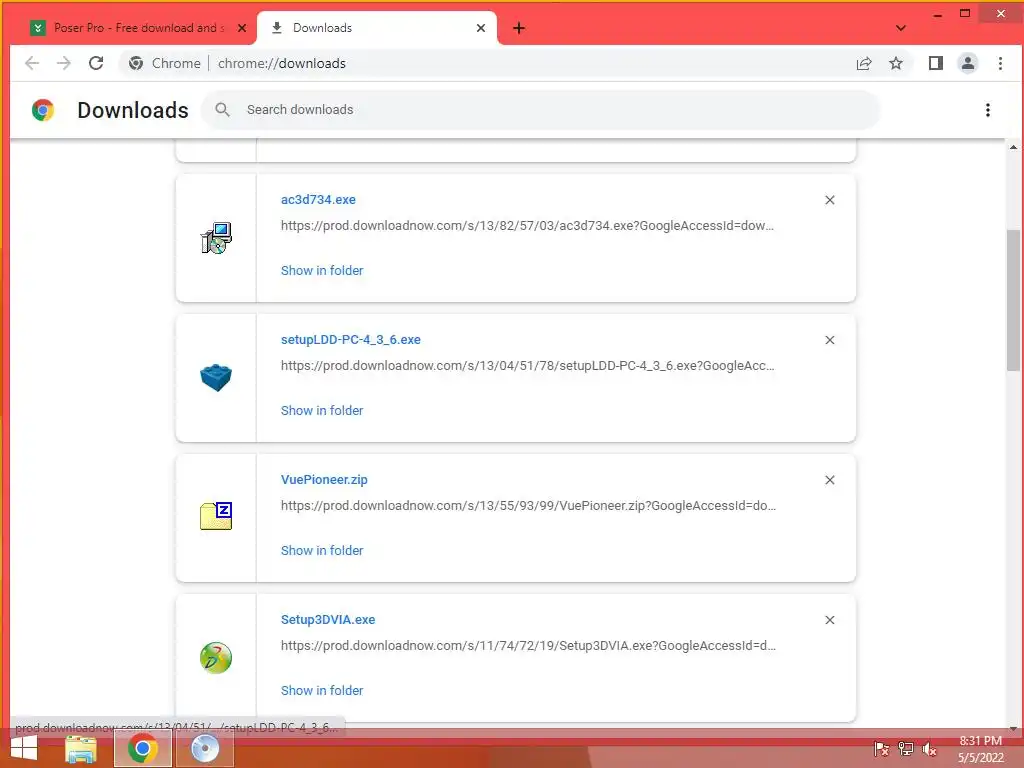
Task: Open the VuePioneer.zip file link
Action: [x=324, y=479]
